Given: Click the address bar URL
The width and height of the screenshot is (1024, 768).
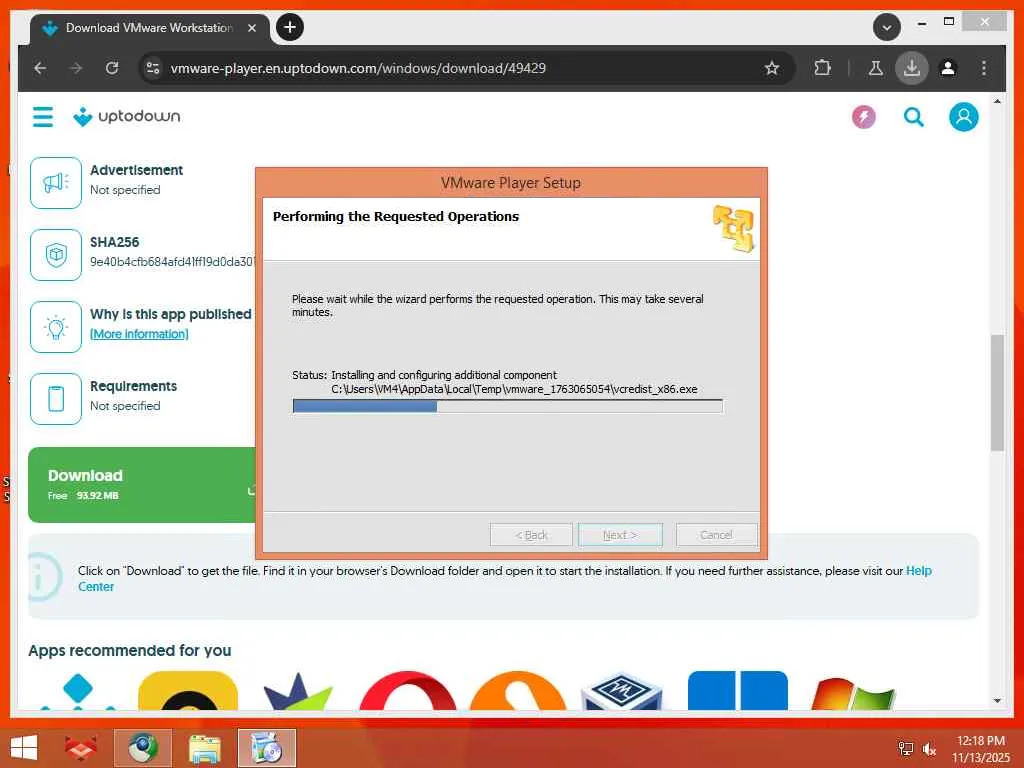Looking at the screenshot, I should tap(358, 68).
